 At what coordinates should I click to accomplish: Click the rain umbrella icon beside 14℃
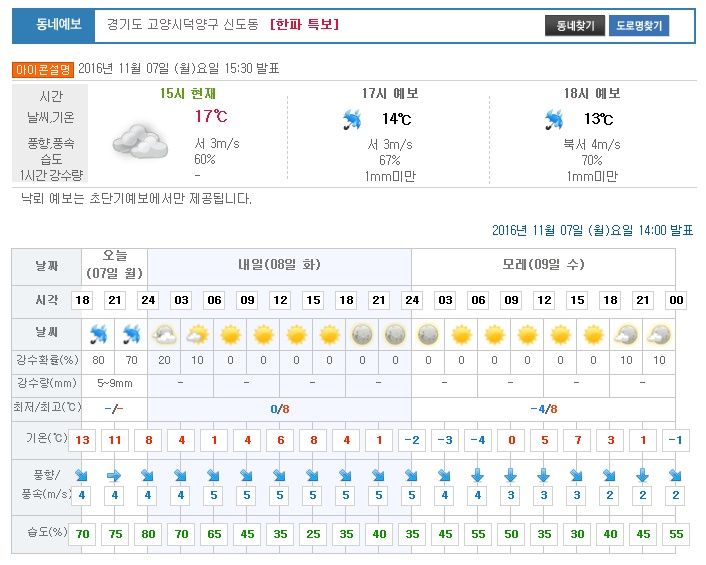(x=353, y=121)
